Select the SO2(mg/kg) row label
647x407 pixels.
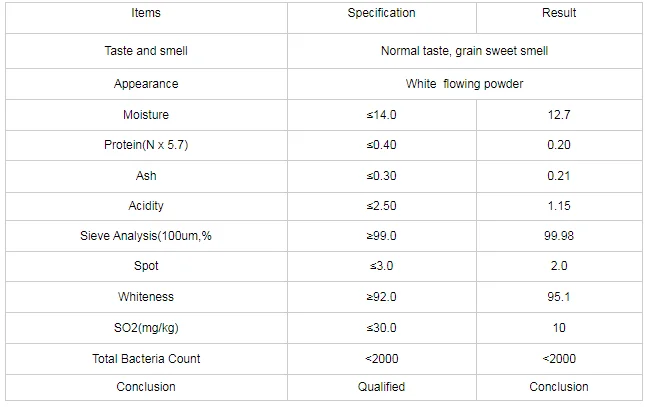click(145, 328)
